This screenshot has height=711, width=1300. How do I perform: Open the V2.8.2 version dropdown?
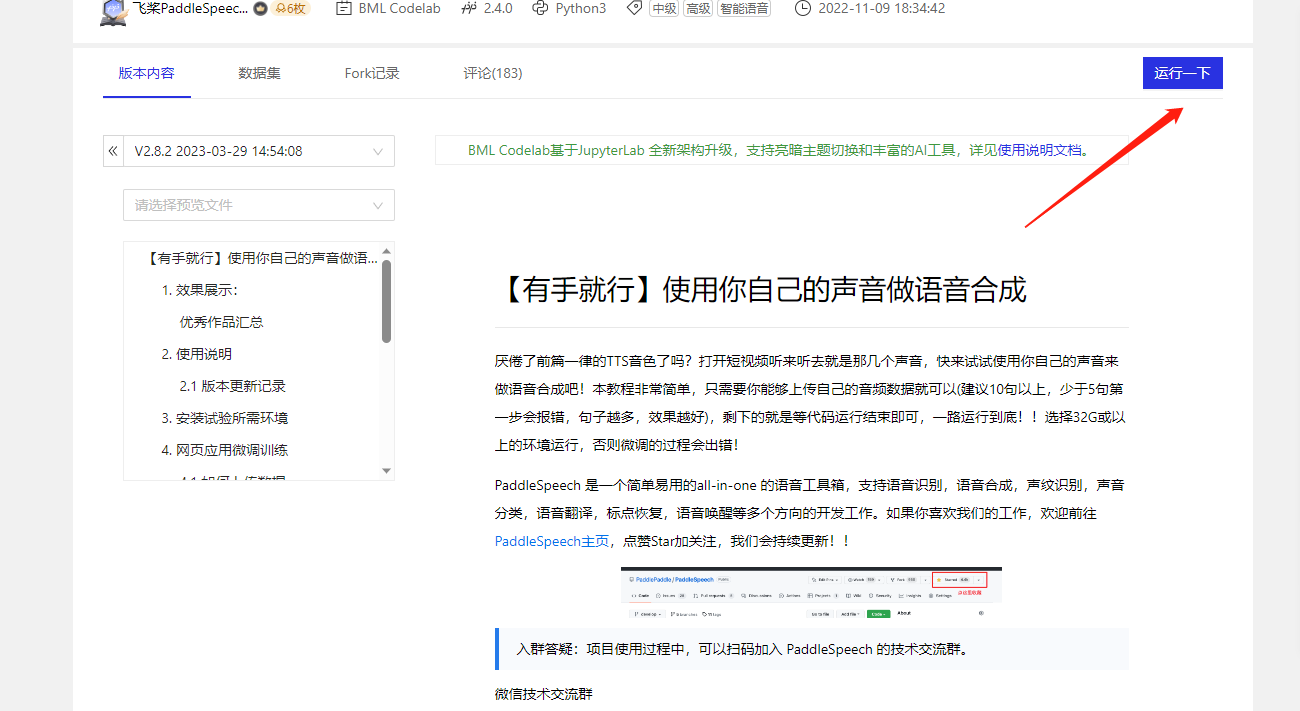point(259,151)
